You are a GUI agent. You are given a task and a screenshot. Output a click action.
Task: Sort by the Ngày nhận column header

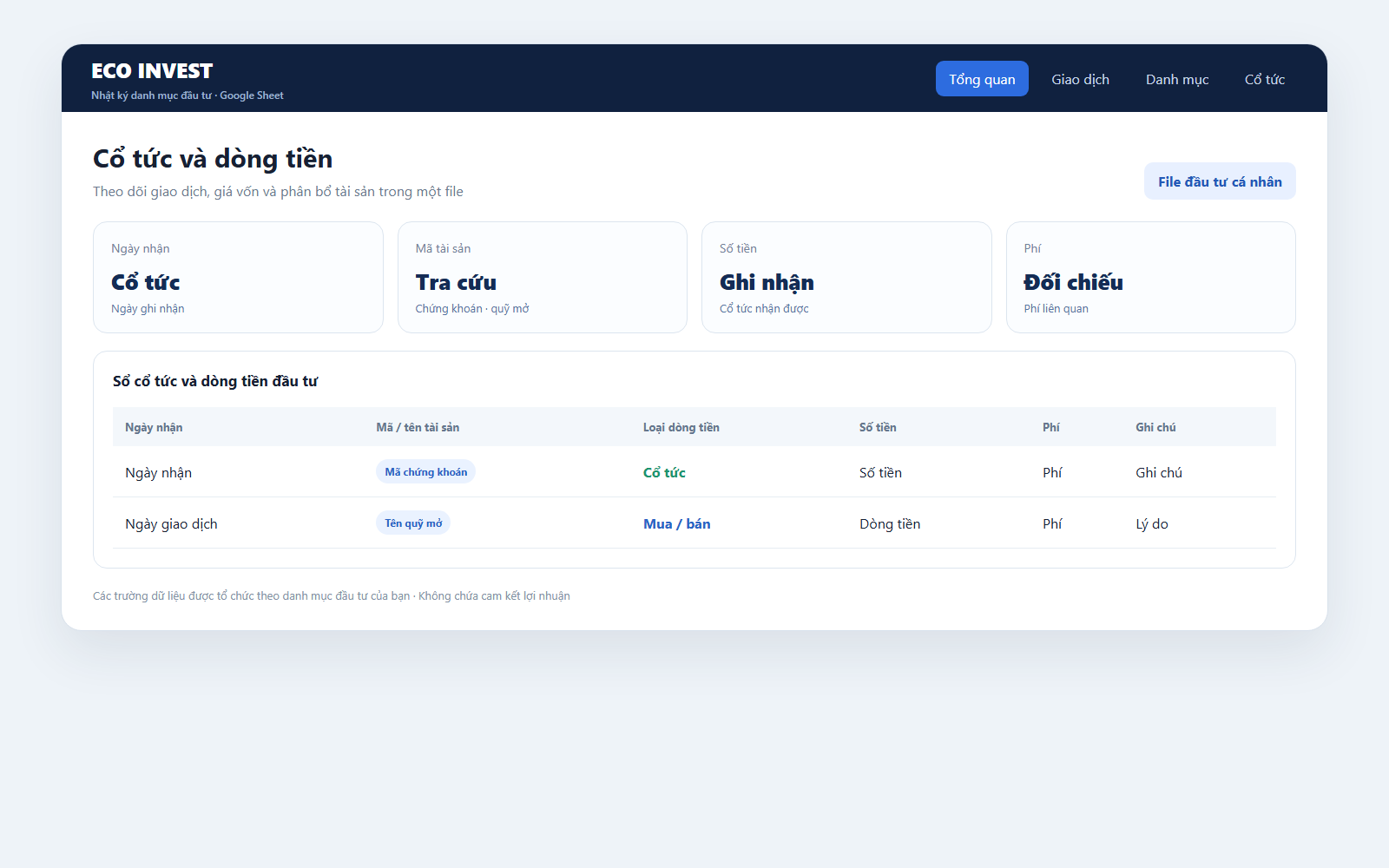coord(154,427)
